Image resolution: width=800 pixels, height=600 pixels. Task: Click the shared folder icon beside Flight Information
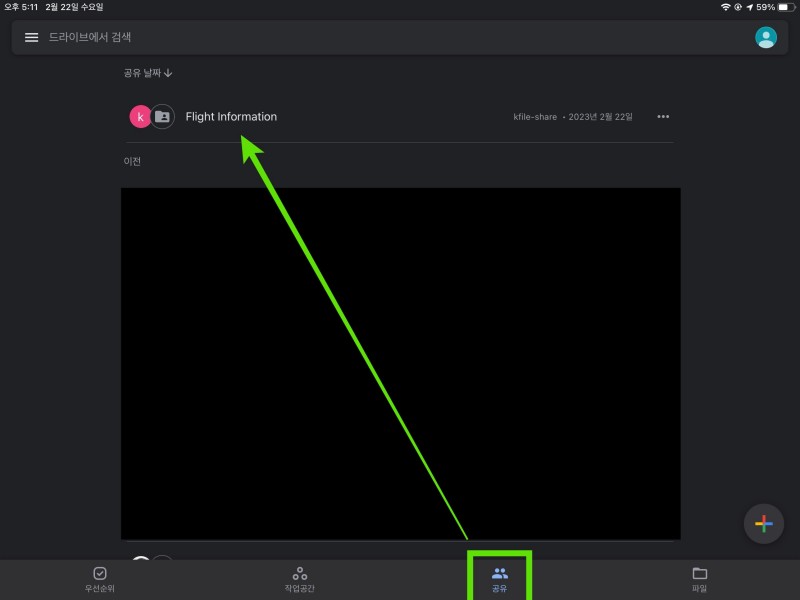pyautogui.click(x=163, y=117)
